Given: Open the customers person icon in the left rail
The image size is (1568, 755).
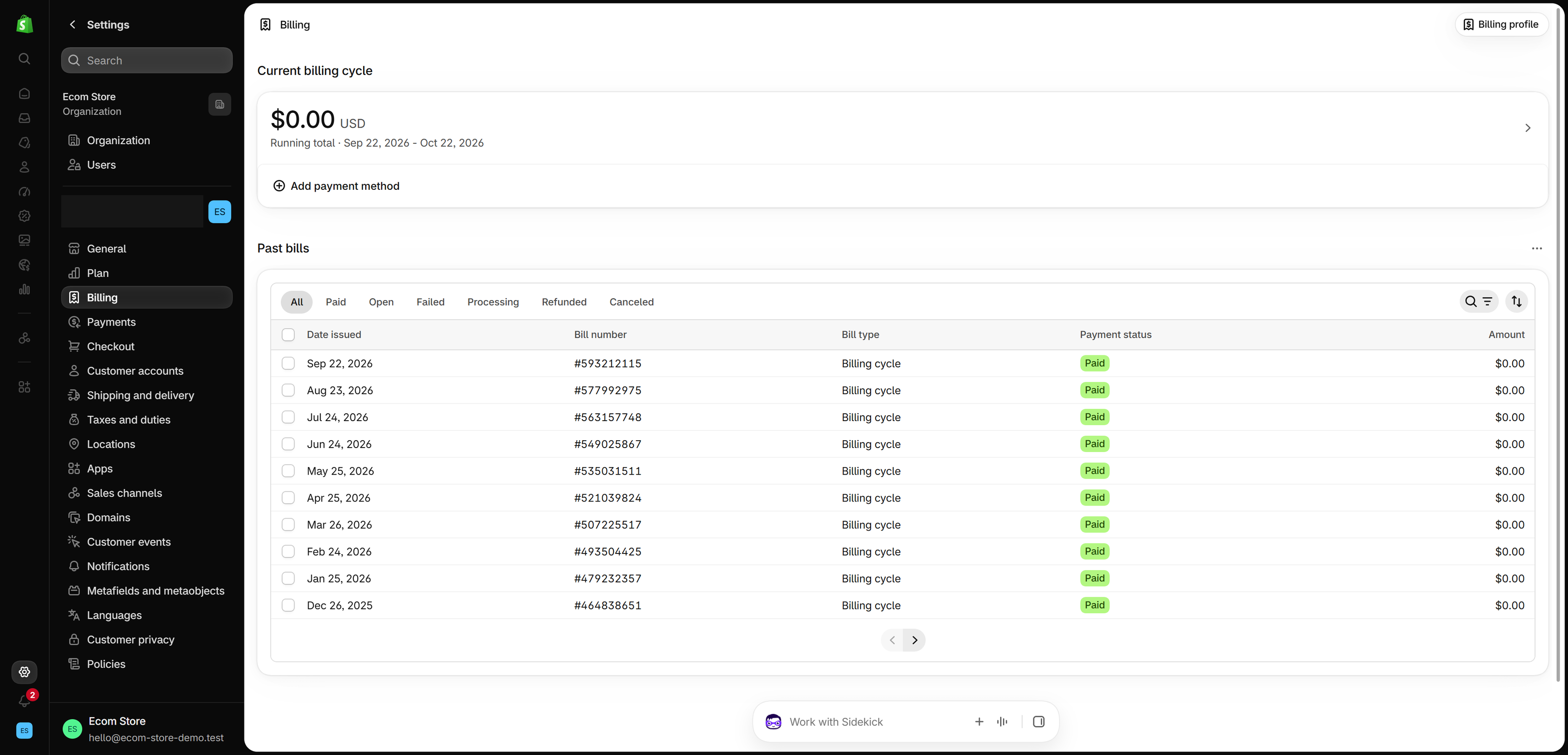Looking at the screenshot, I should pos(24,167).
